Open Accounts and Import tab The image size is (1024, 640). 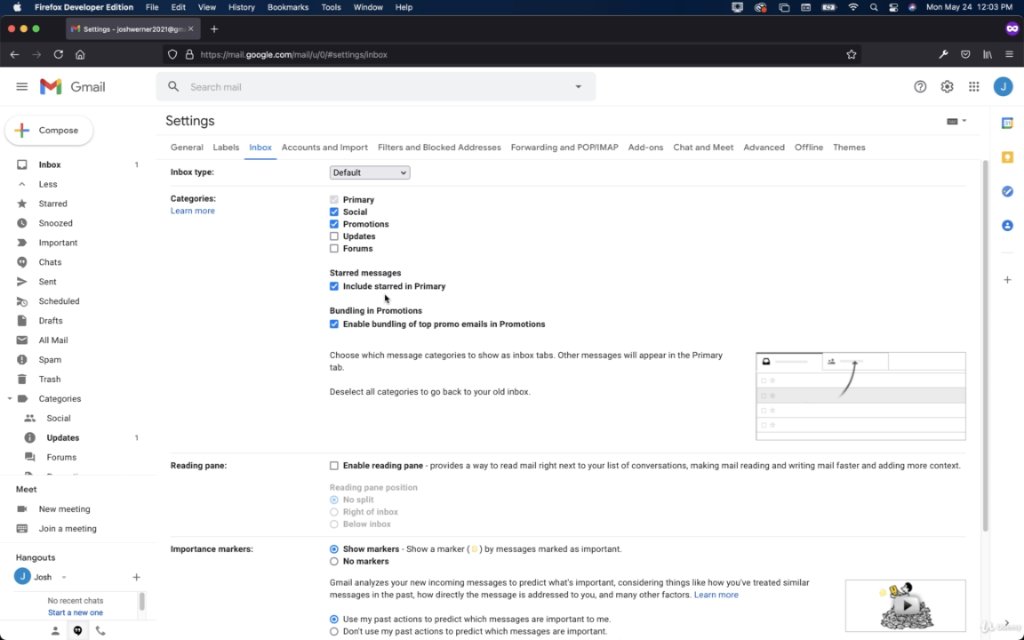325,148
